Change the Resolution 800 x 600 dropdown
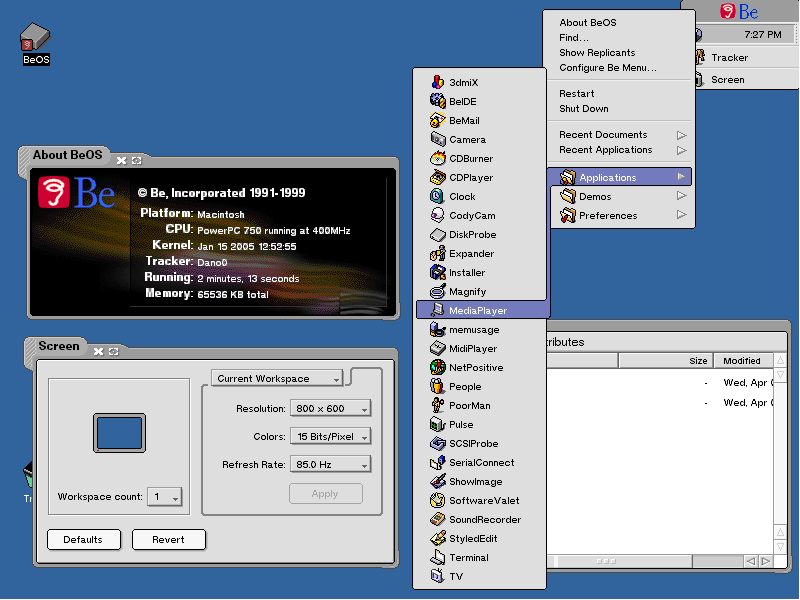 click(x=331, y=408)
